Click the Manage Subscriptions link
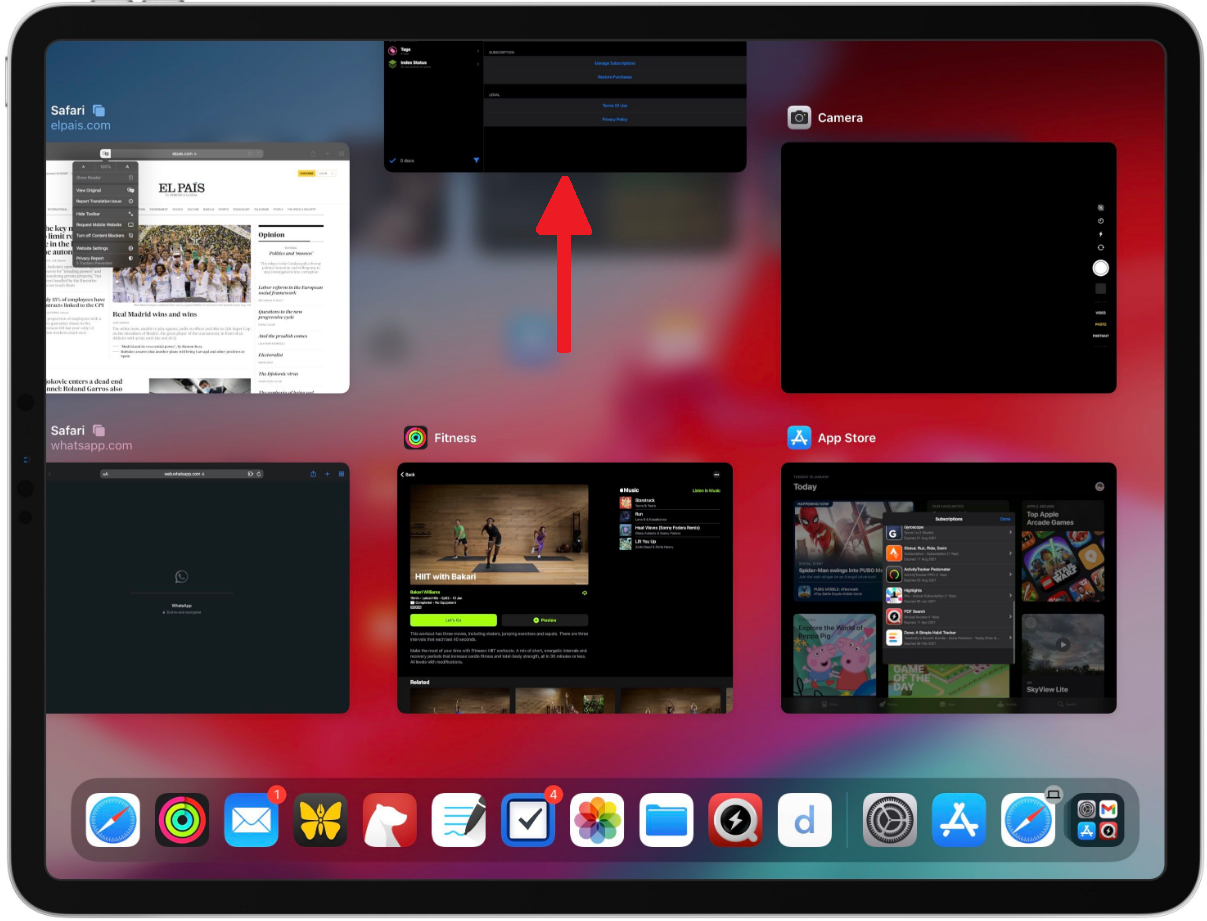The image size is (1207, 921). [x=615, y=63]
